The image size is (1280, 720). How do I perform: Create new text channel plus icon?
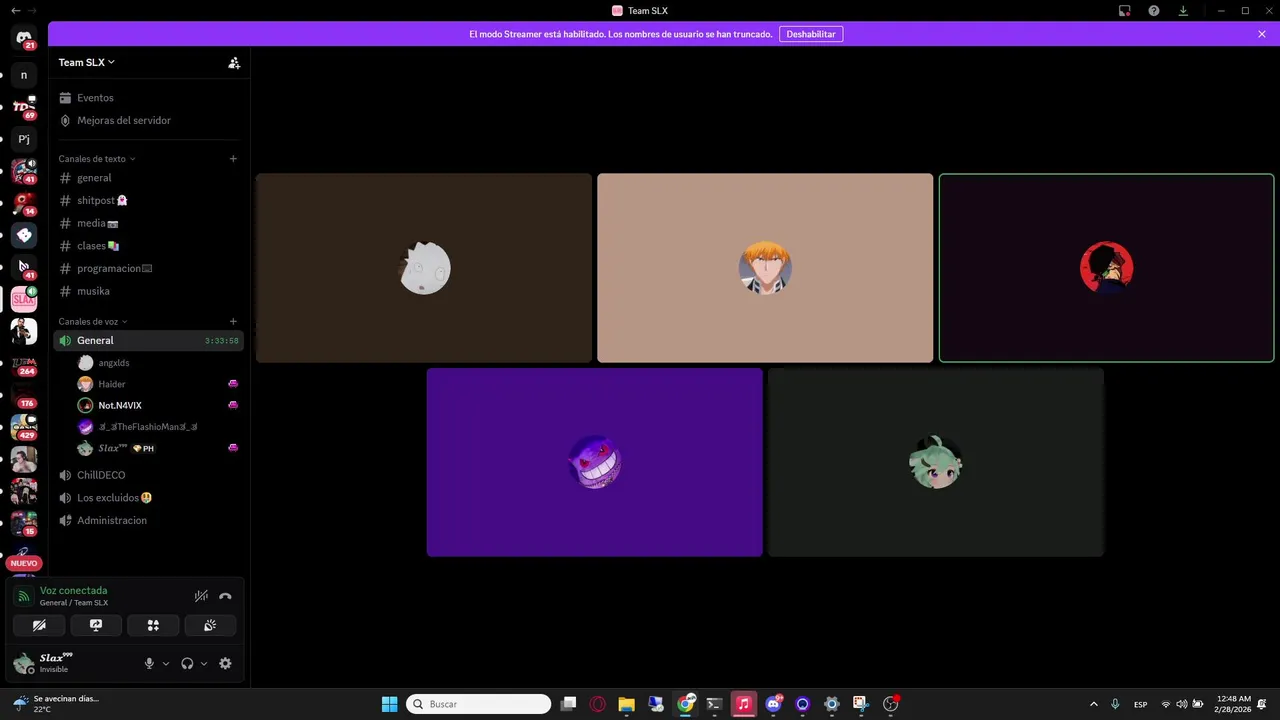point(233,158)
